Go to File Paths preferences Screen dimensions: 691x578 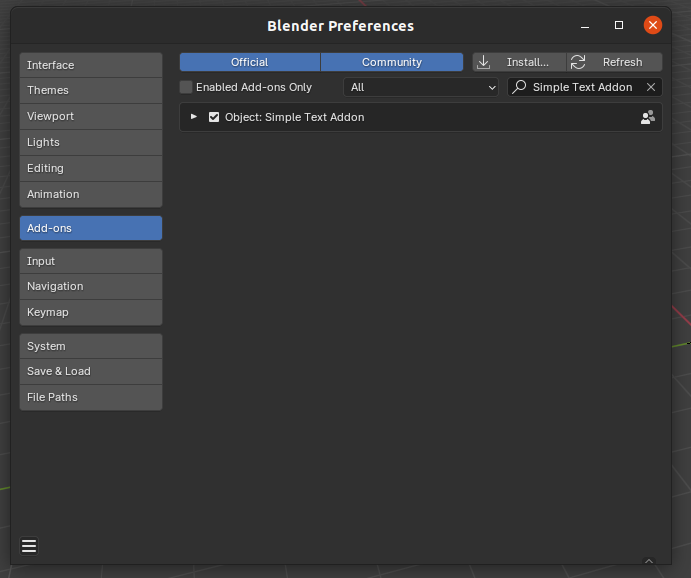tap(91, 397)
